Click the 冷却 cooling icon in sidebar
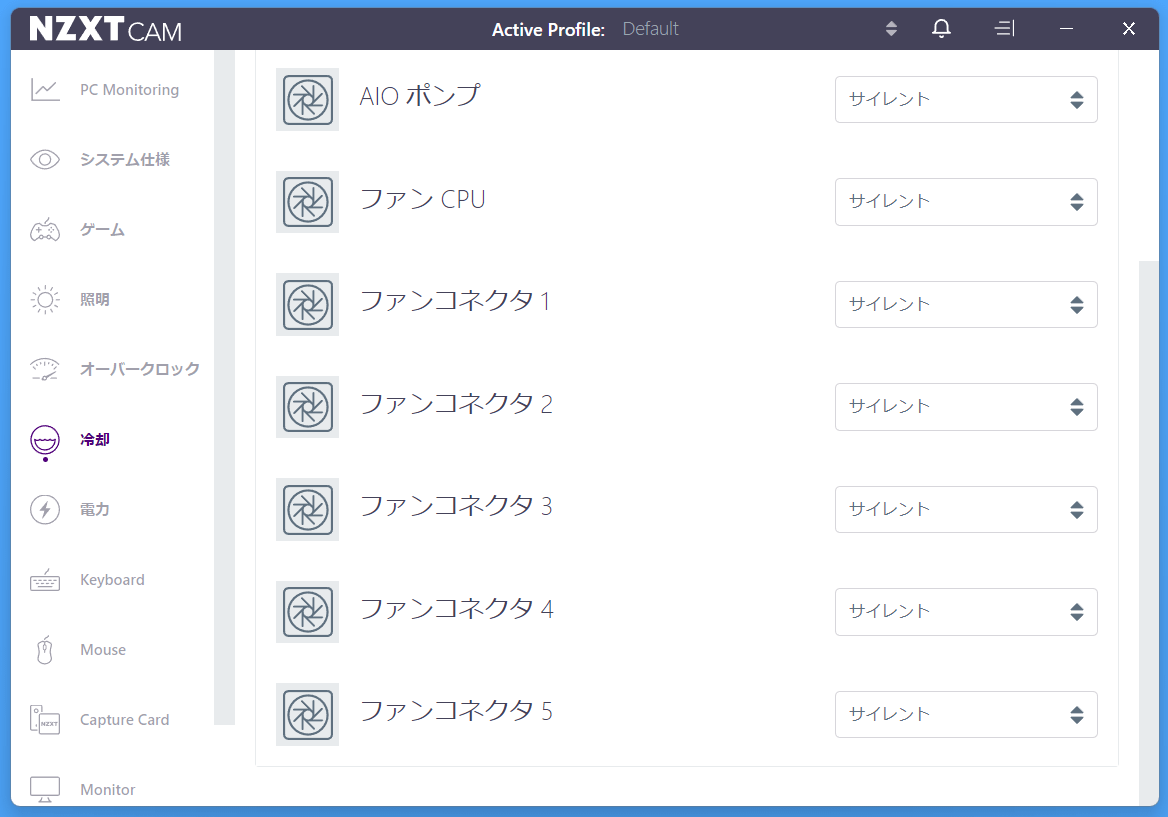 45,440
